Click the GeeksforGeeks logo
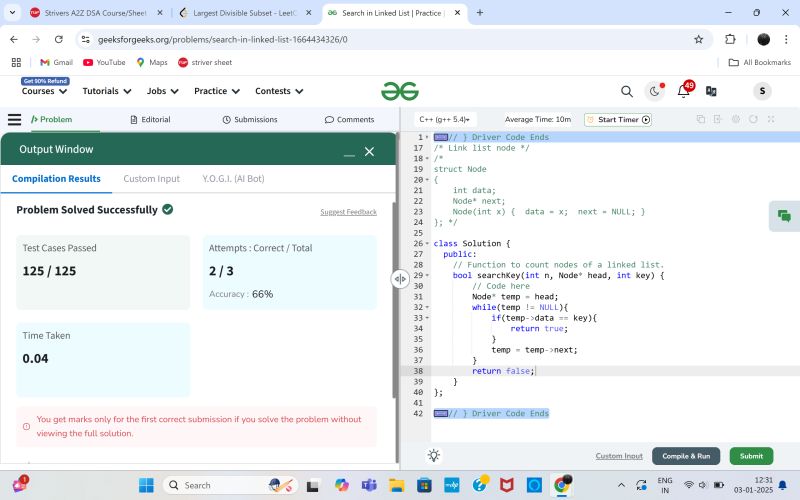800x500 pixels. tap(400, 91)
